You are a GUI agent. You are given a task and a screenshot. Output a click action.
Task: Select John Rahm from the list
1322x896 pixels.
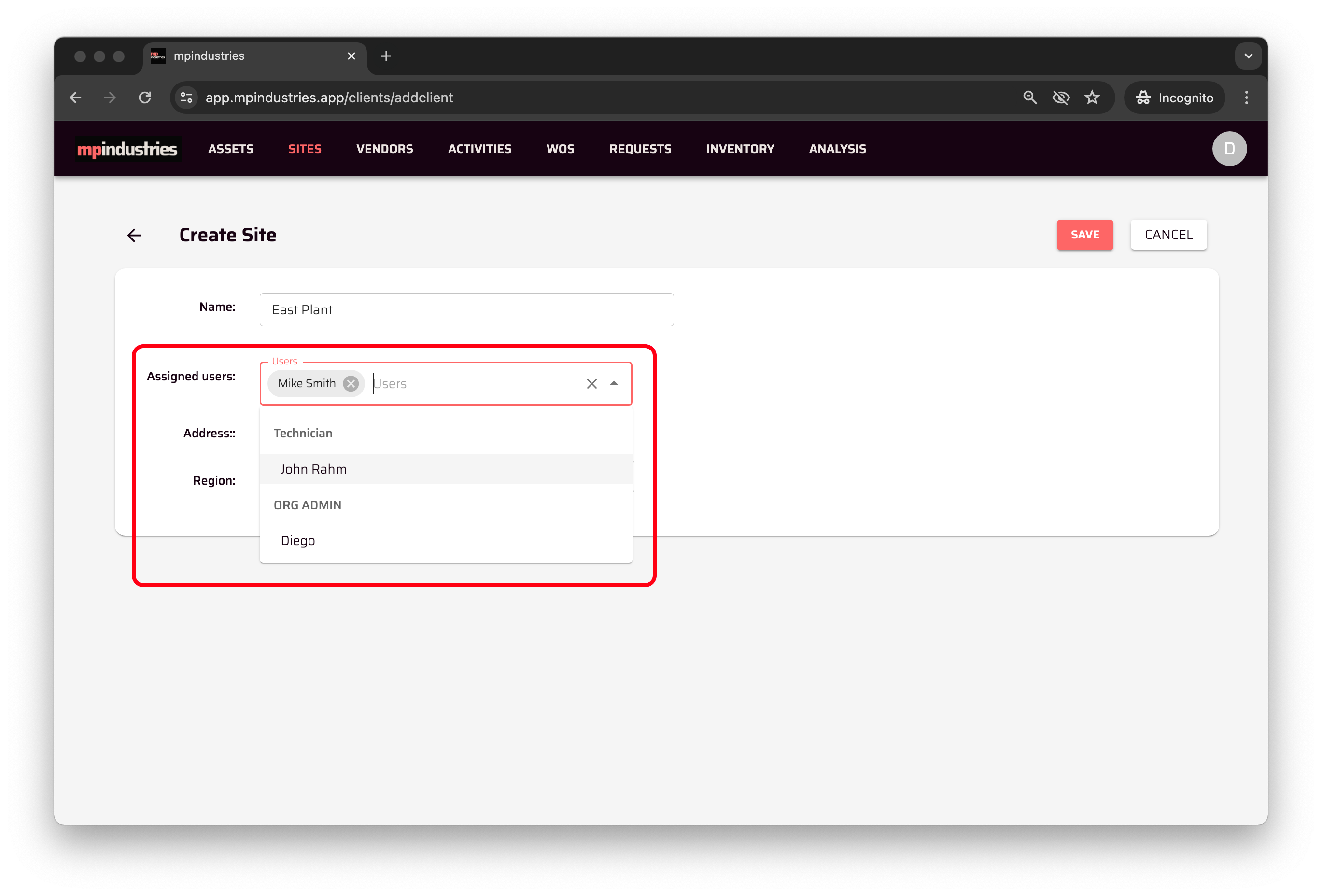[x=313, y=469]
